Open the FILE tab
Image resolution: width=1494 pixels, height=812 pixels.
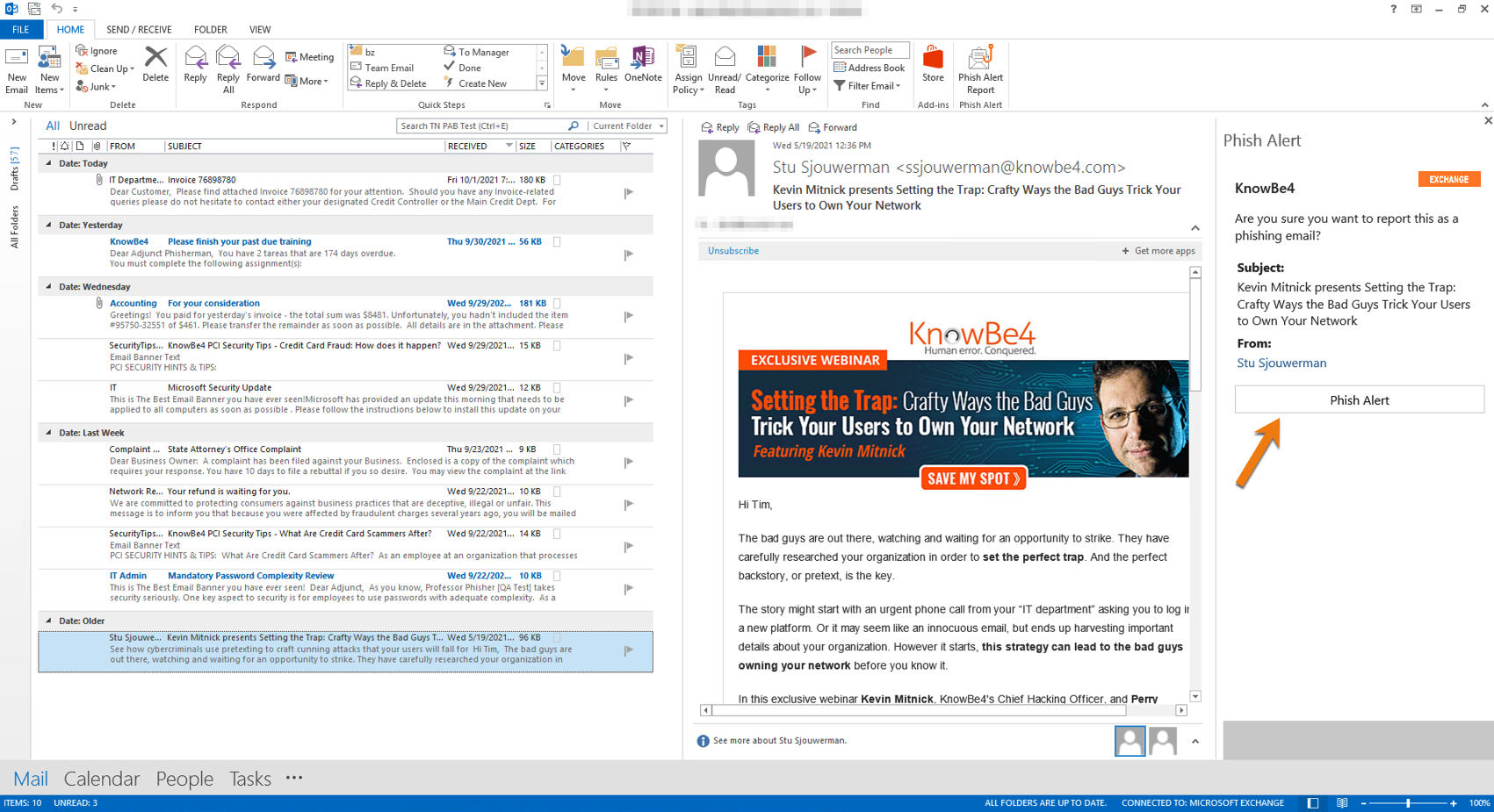point(21,29)
